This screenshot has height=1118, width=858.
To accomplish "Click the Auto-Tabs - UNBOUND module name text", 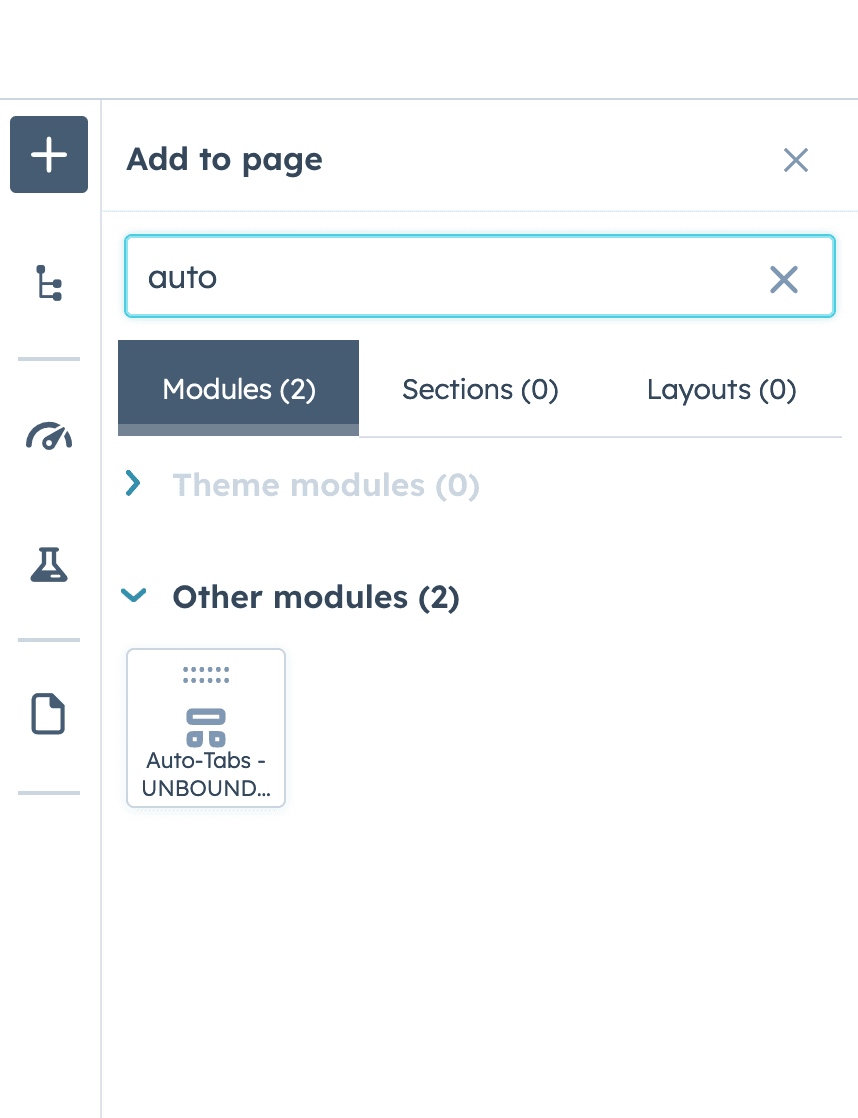I will click(206, 774).
